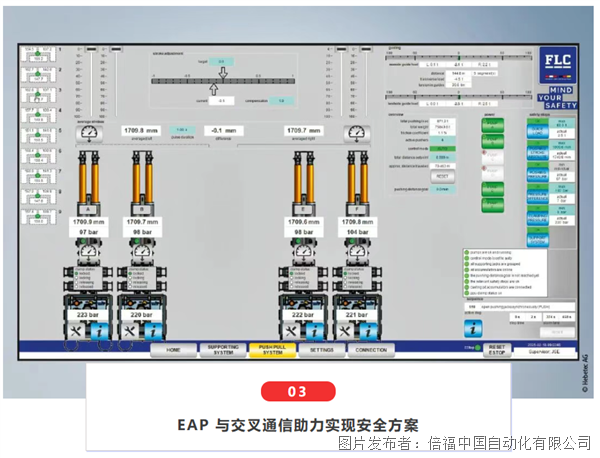Click the pressure gauge icon below cylinder E

click(x=305, y=252)
